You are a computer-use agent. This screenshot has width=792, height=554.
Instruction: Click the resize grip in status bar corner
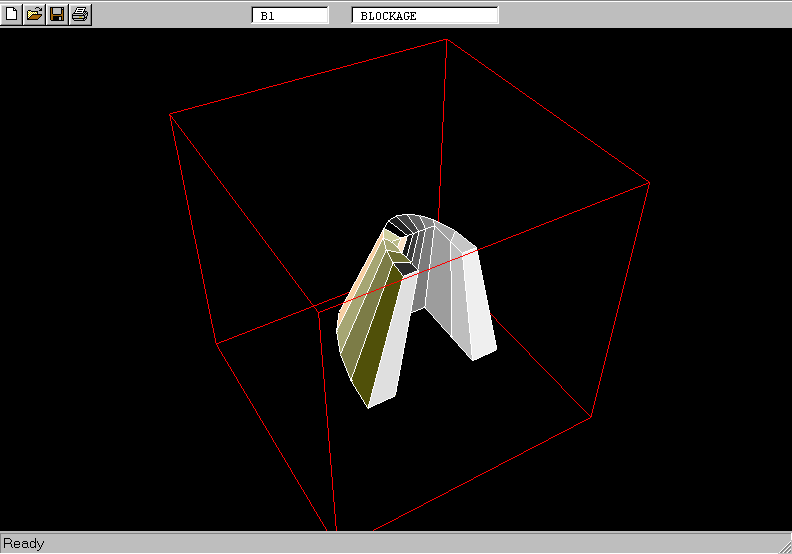click(783, 545)
